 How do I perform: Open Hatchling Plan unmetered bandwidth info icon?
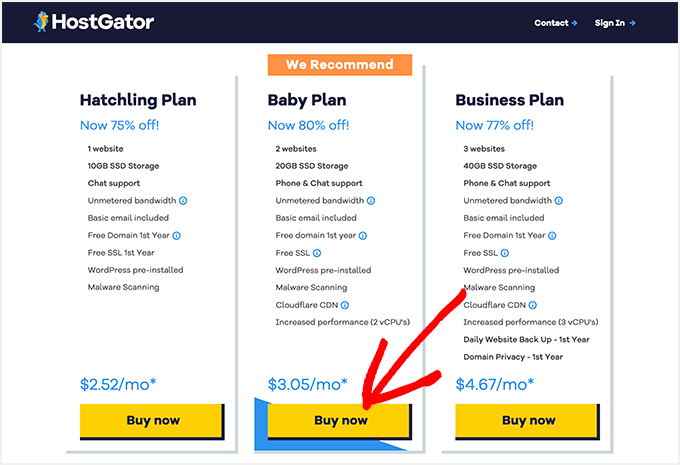[x=183, y=201]
